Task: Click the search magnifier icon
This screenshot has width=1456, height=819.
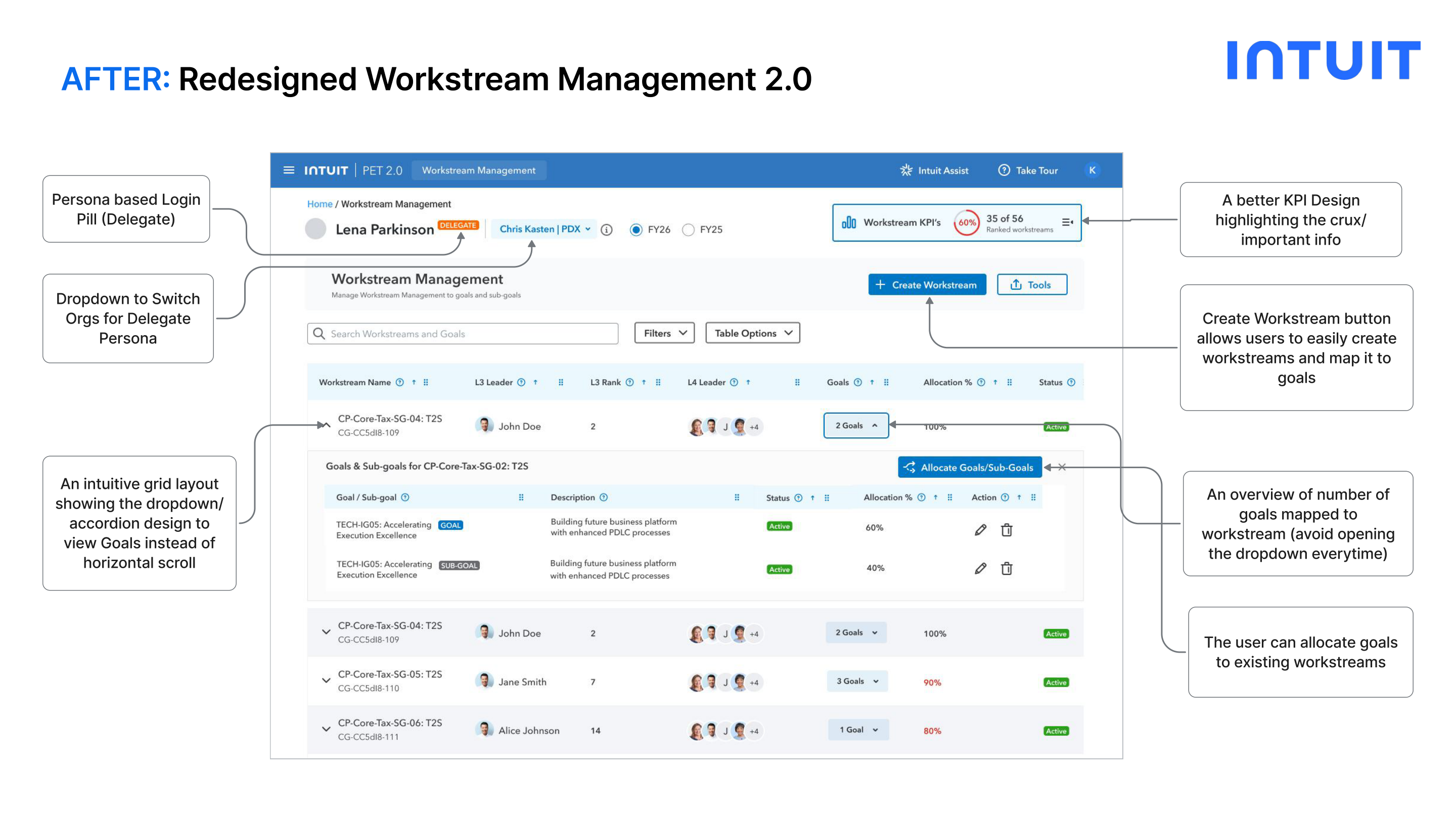Action: pos(320,334)
